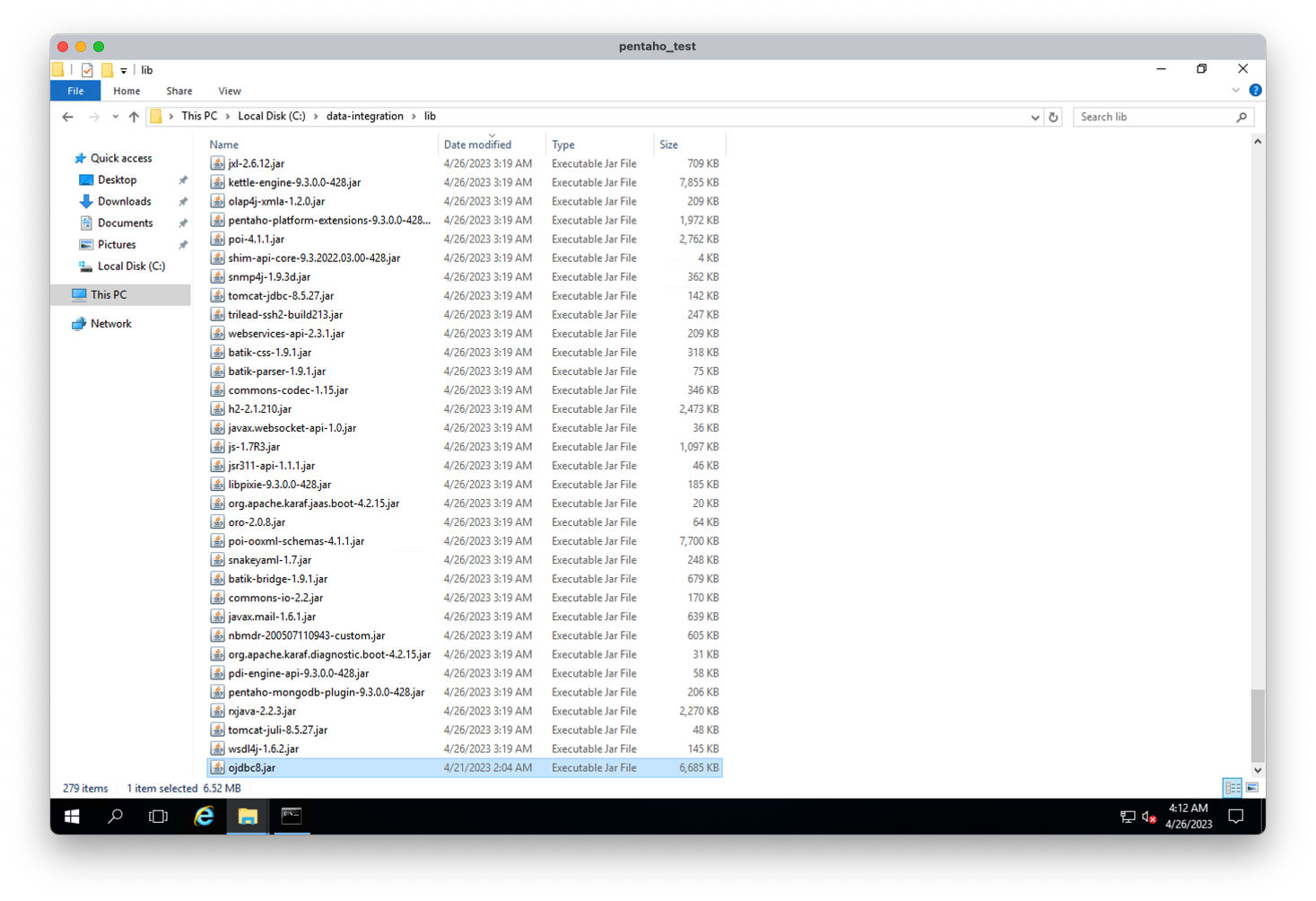1316x901 pixels.
Task: Click data-integration breadcrumb segment
Action: (364, 116)
